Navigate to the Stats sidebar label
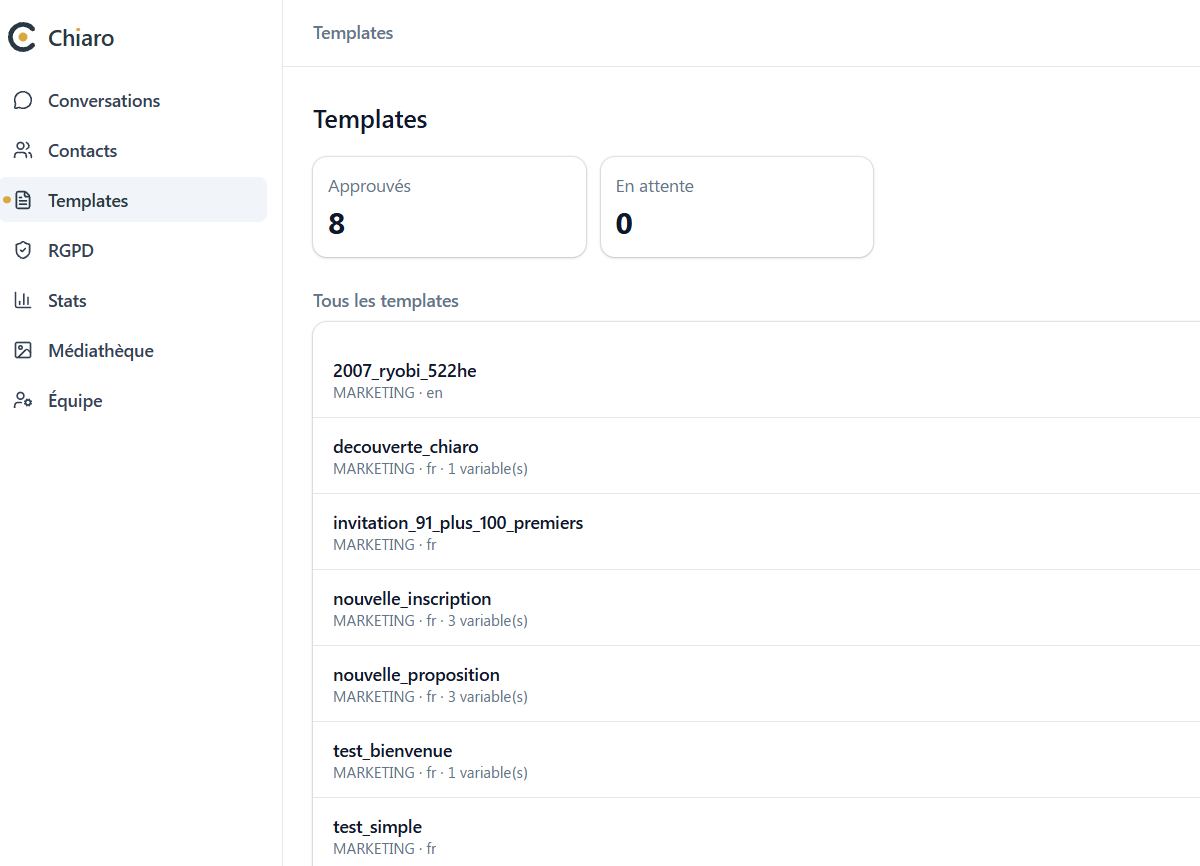Viewport: 1200px width, 866px height. point(67,301)
